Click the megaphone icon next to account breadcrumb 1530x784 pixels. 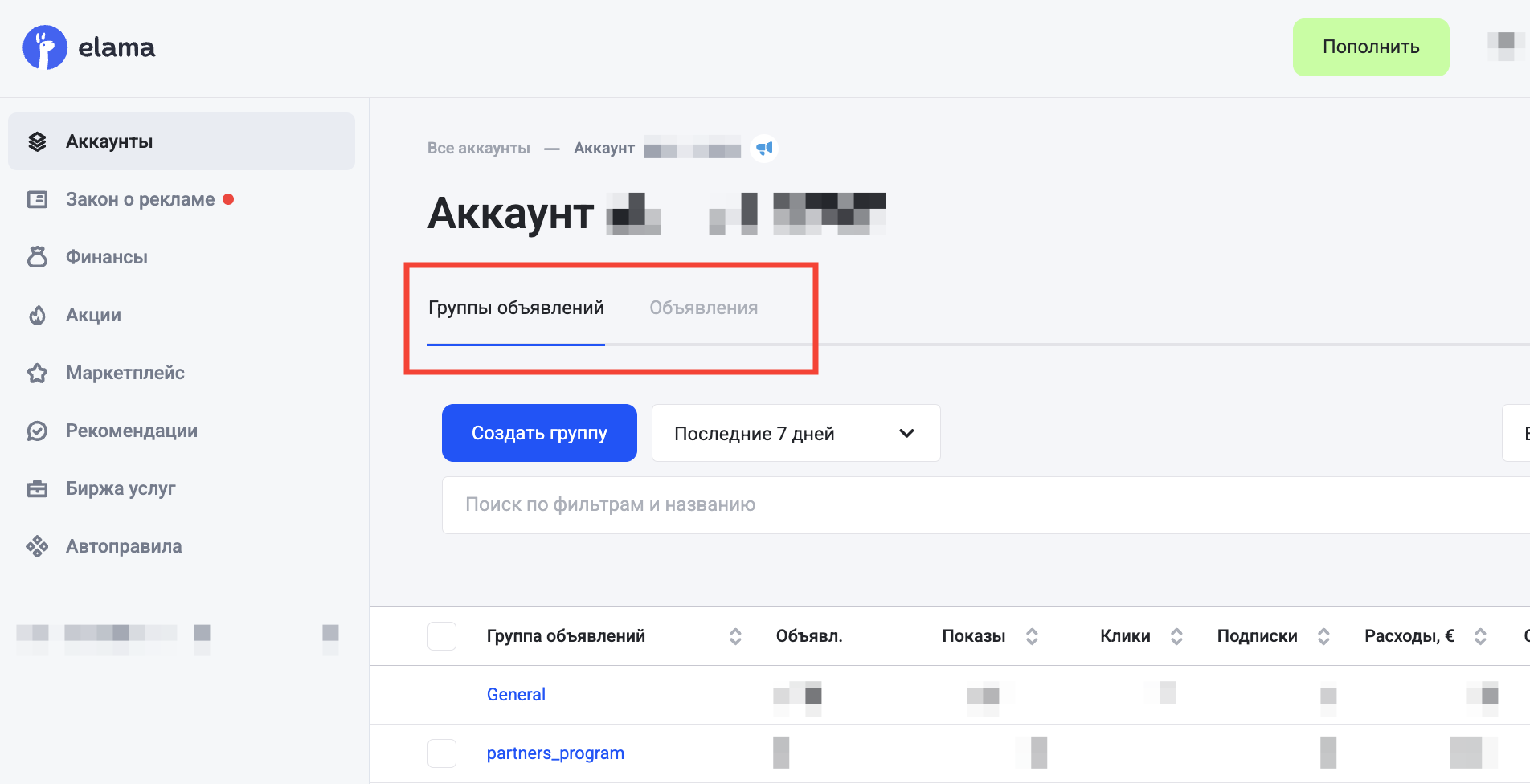(764, 149)
